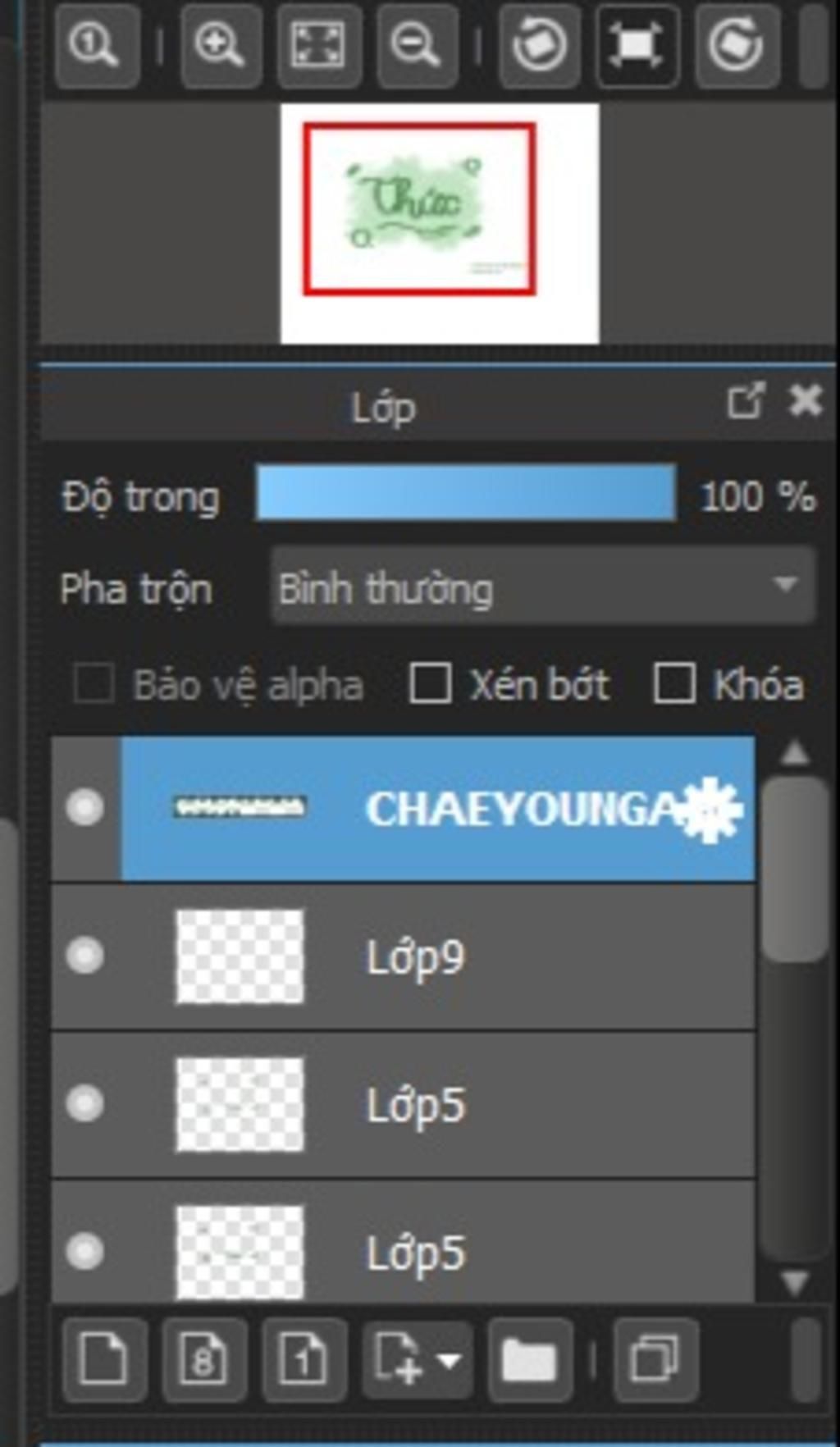Click the Độ trong opacity slider
840x1447 pixels.
tap(466, 493)
